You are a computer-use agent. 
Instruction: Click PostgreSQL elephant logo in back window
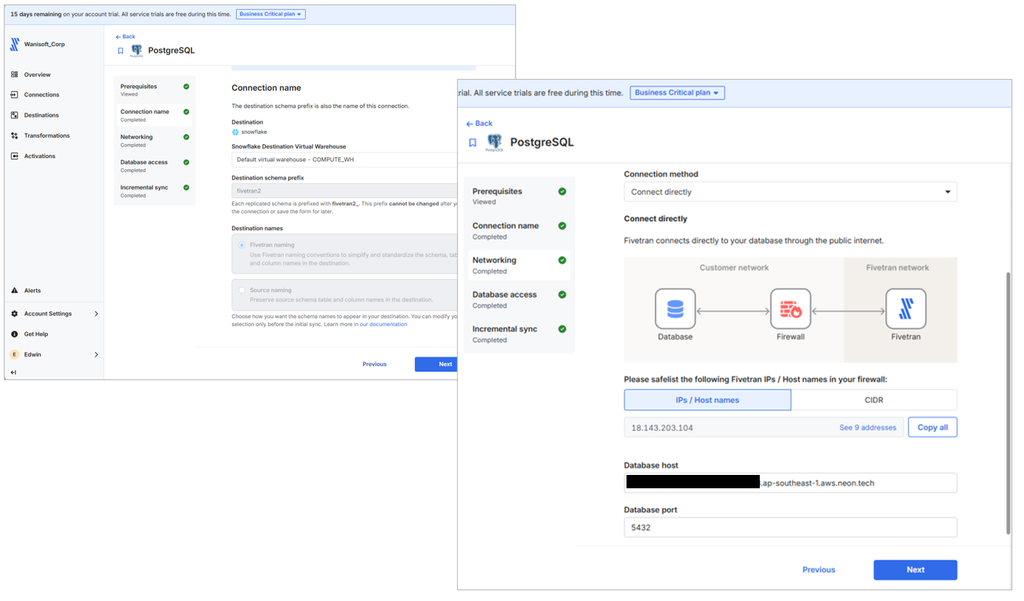tap(136, 50)
